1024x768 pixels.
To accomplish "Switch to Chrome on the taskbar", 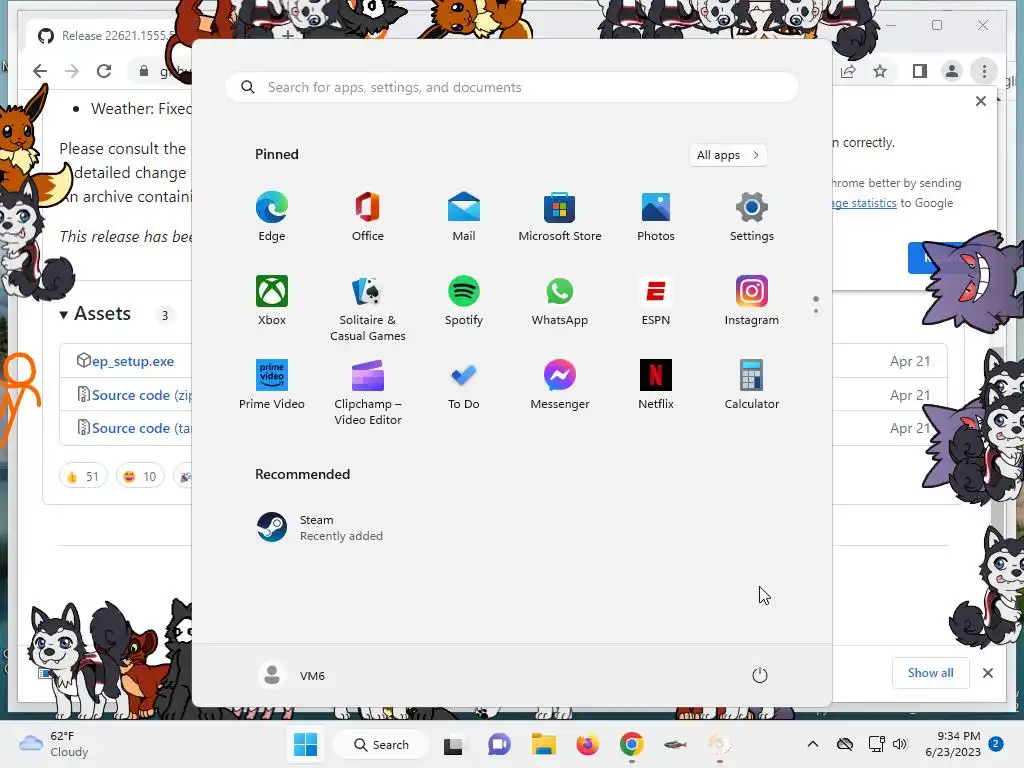I will (632, 744).
